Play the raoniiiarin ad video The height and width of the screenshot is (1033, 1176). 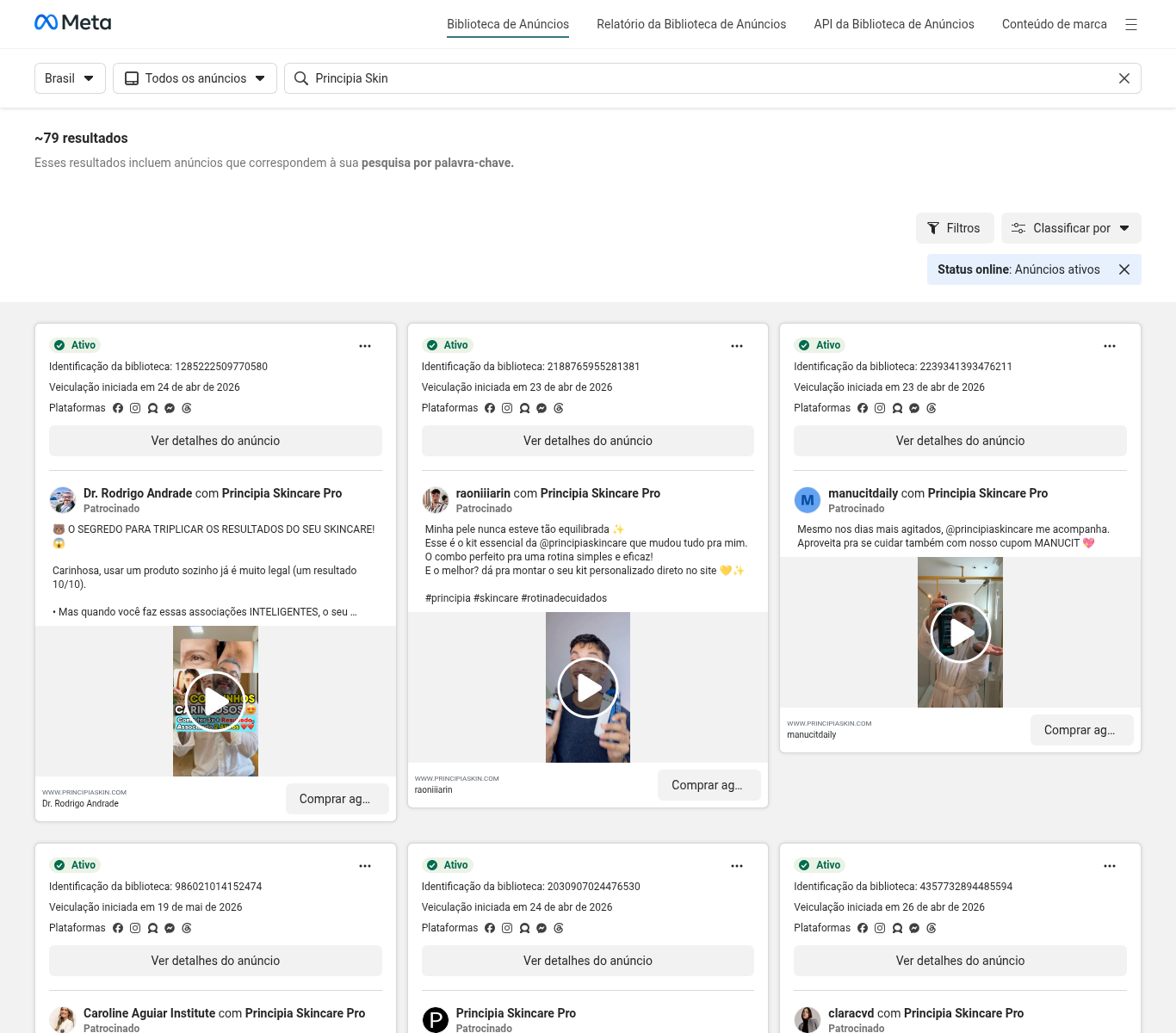[588, 688]
